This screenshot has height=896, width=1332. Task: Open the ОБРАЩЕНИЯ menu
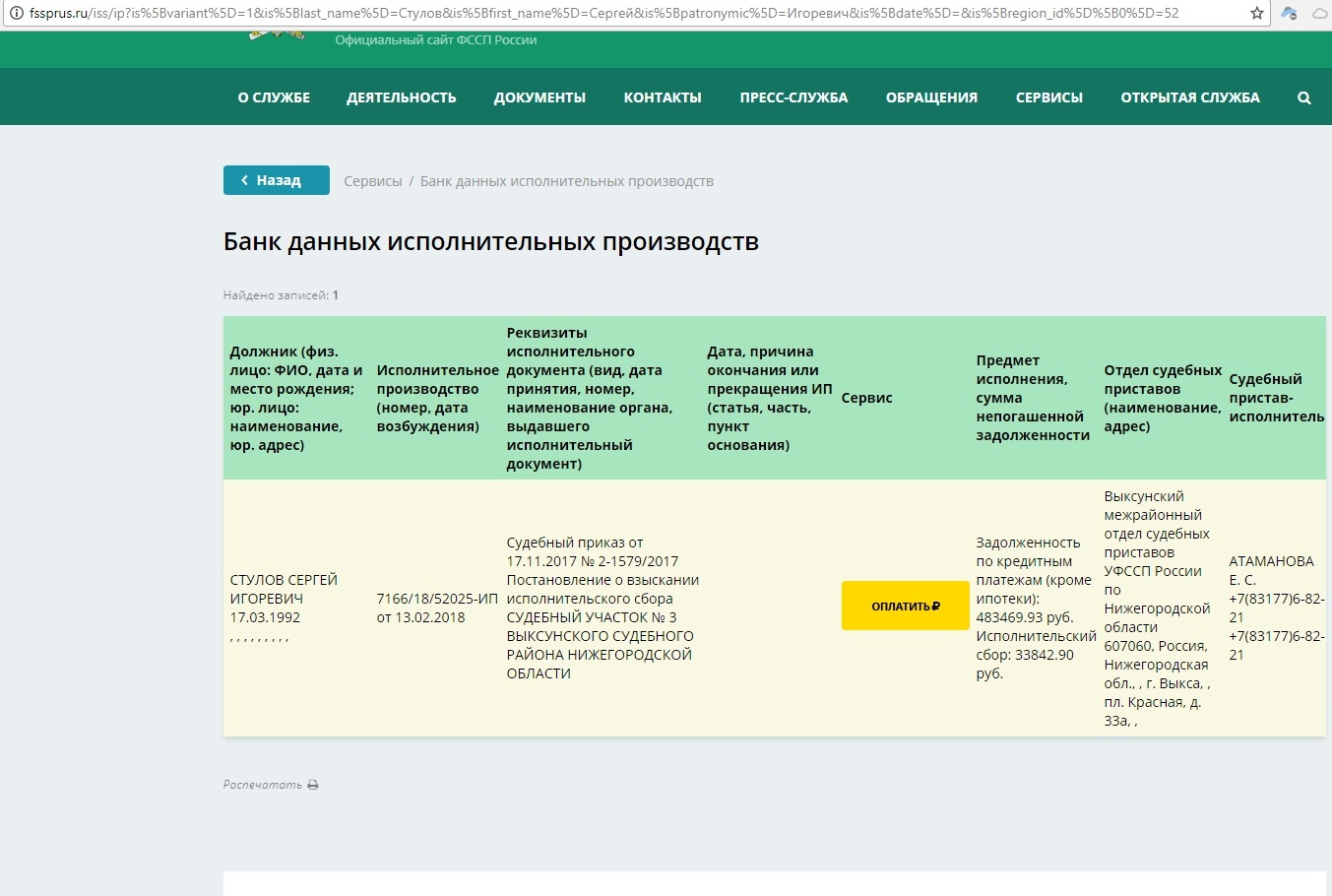click(x=931, y=97)
